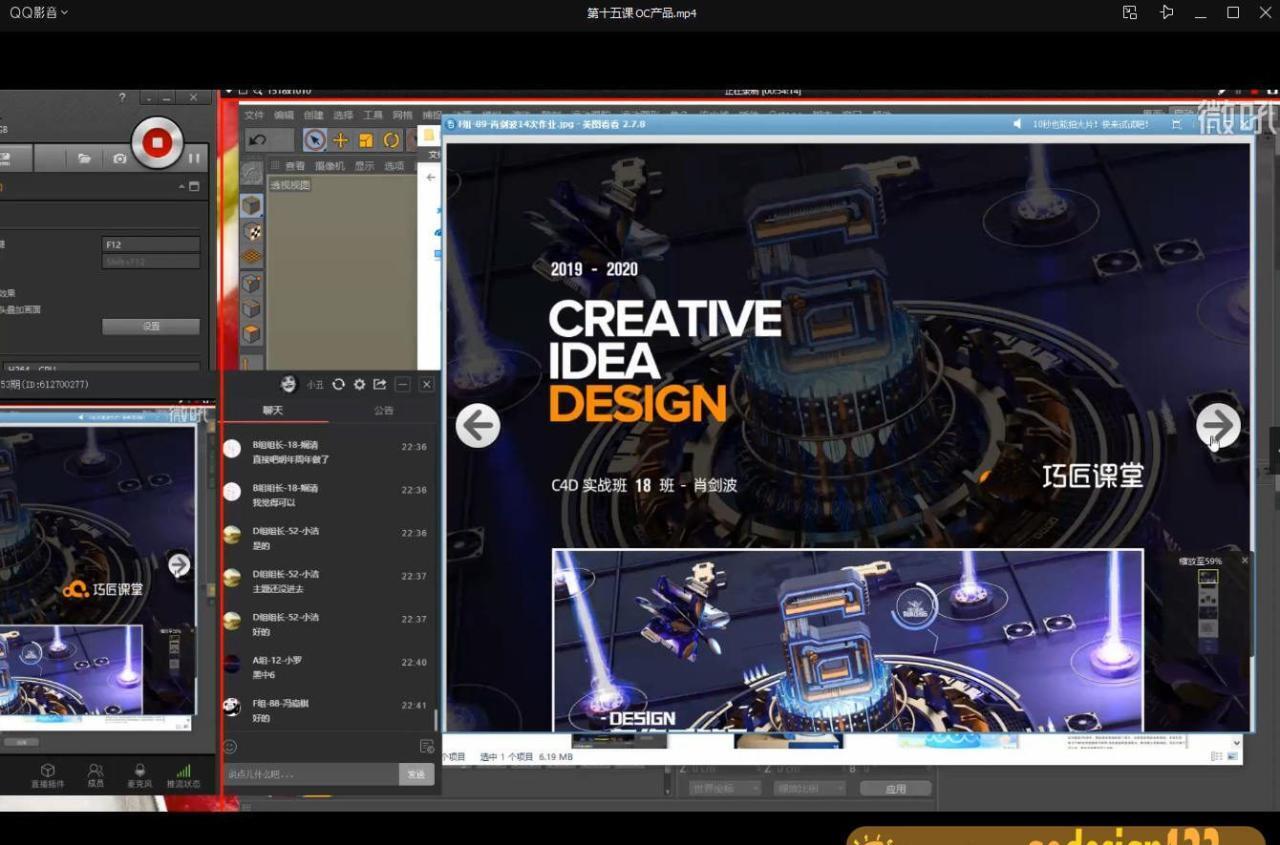This screenshot has height=845, width=1280.
Task: Open the C4D 工具 menu
Action: click(x=373, y=115)
